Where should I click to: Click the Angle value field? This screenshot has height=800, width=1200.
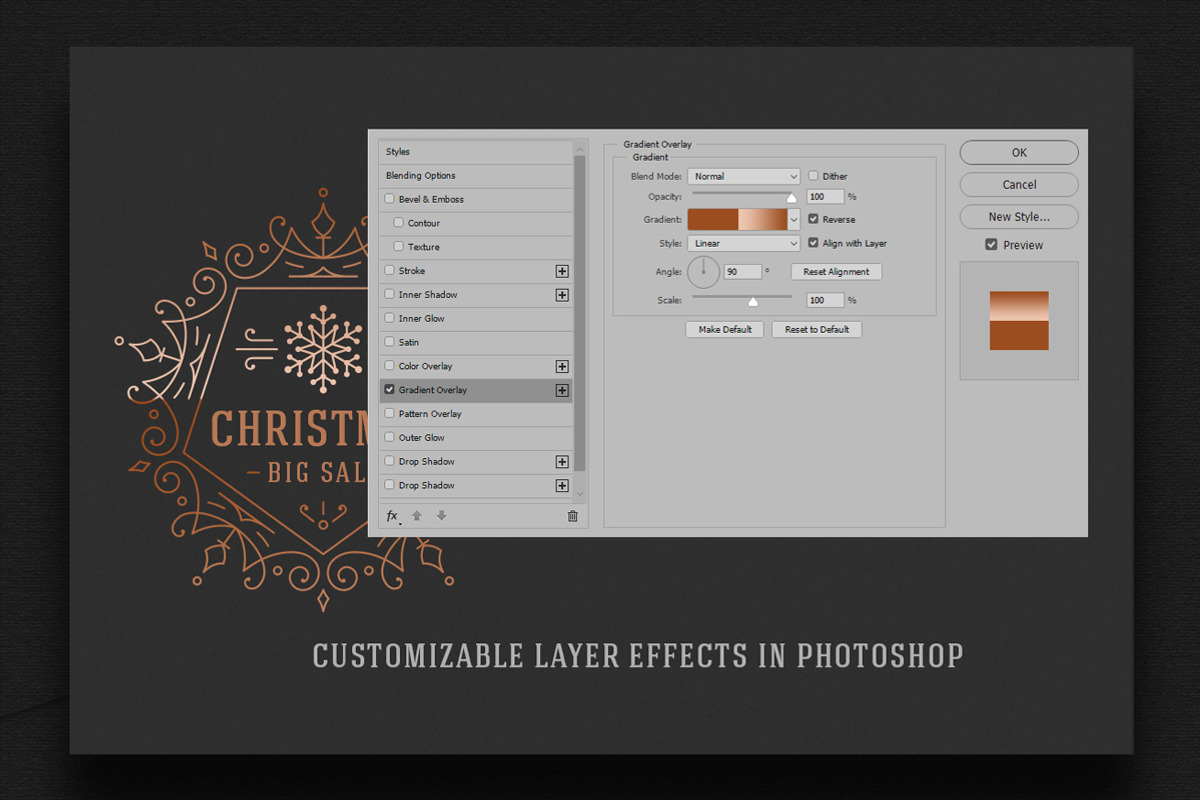[743, 272]
